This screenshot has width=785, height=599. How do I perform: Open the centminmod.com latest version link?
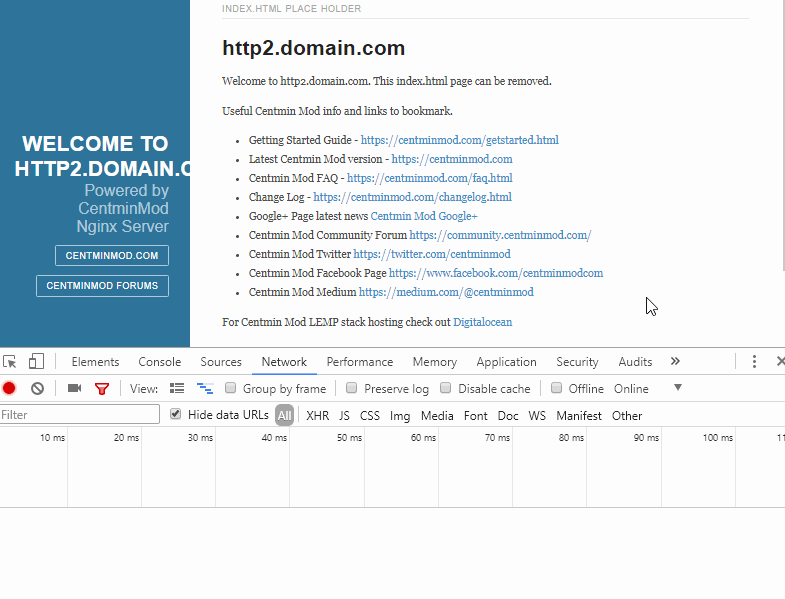click(x=452, y=159)
